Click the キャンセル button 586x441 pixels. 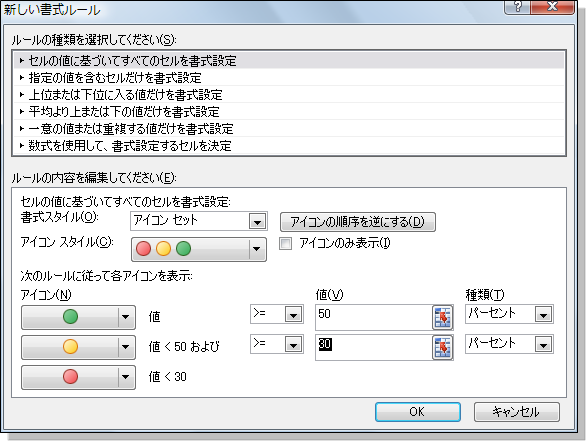516,412
